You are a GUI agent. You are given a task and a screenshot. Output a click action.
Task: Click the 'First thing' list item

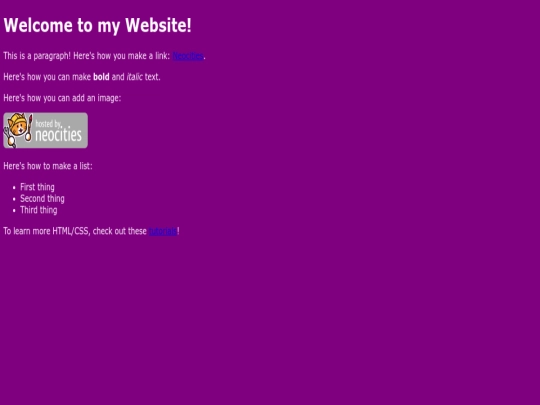(x=37, y=187)
